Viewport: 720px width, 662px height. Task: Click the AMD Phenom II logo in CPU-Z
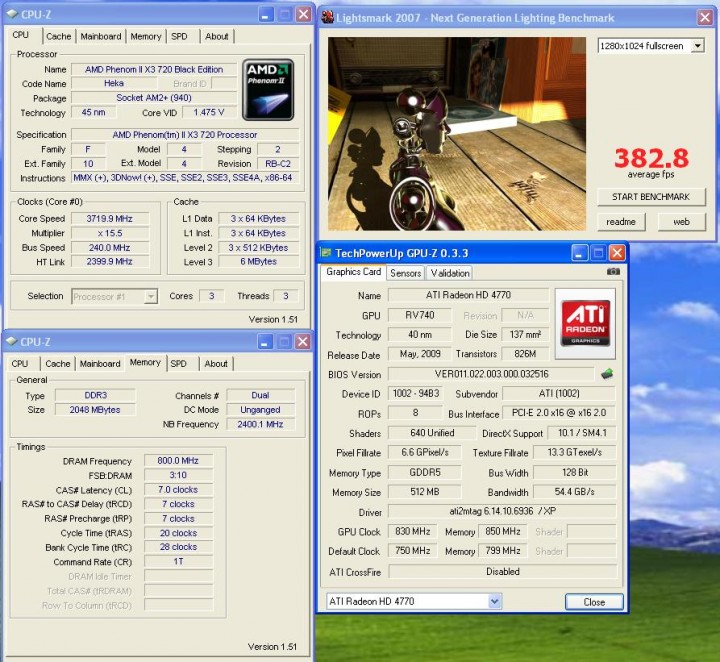coord(268,90)
